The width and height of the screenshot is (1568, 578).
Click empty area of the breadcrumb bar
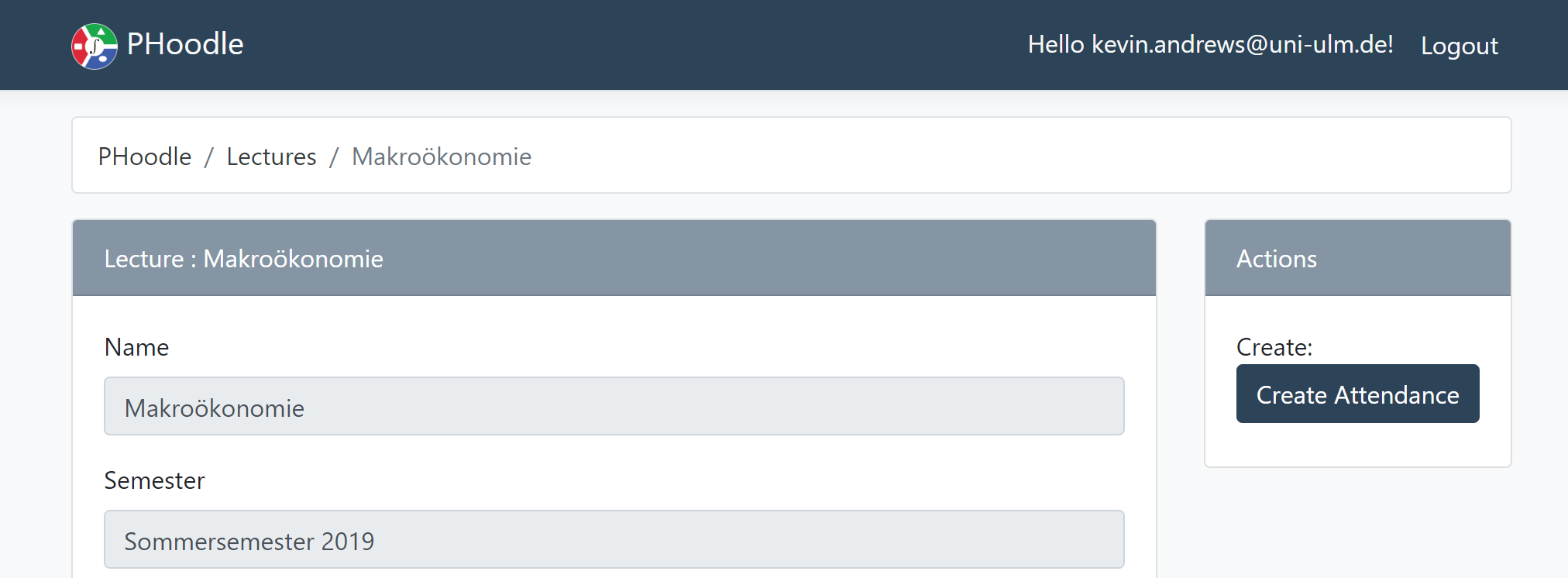pyautogui.click(x=1007, y=156)
